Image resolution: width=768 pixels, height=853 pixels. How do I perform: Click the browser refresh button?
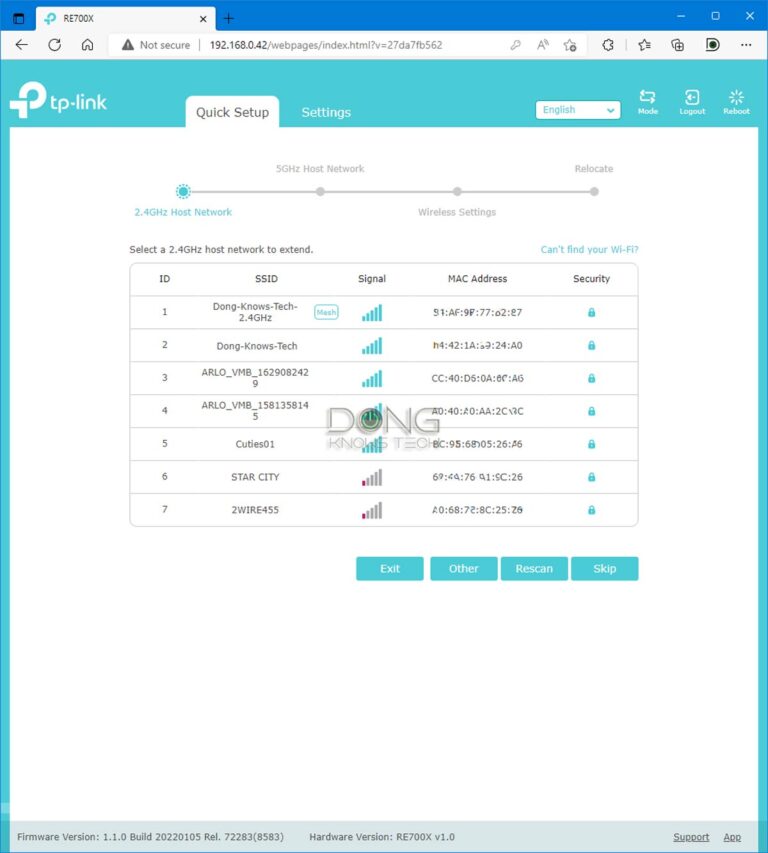55,45
